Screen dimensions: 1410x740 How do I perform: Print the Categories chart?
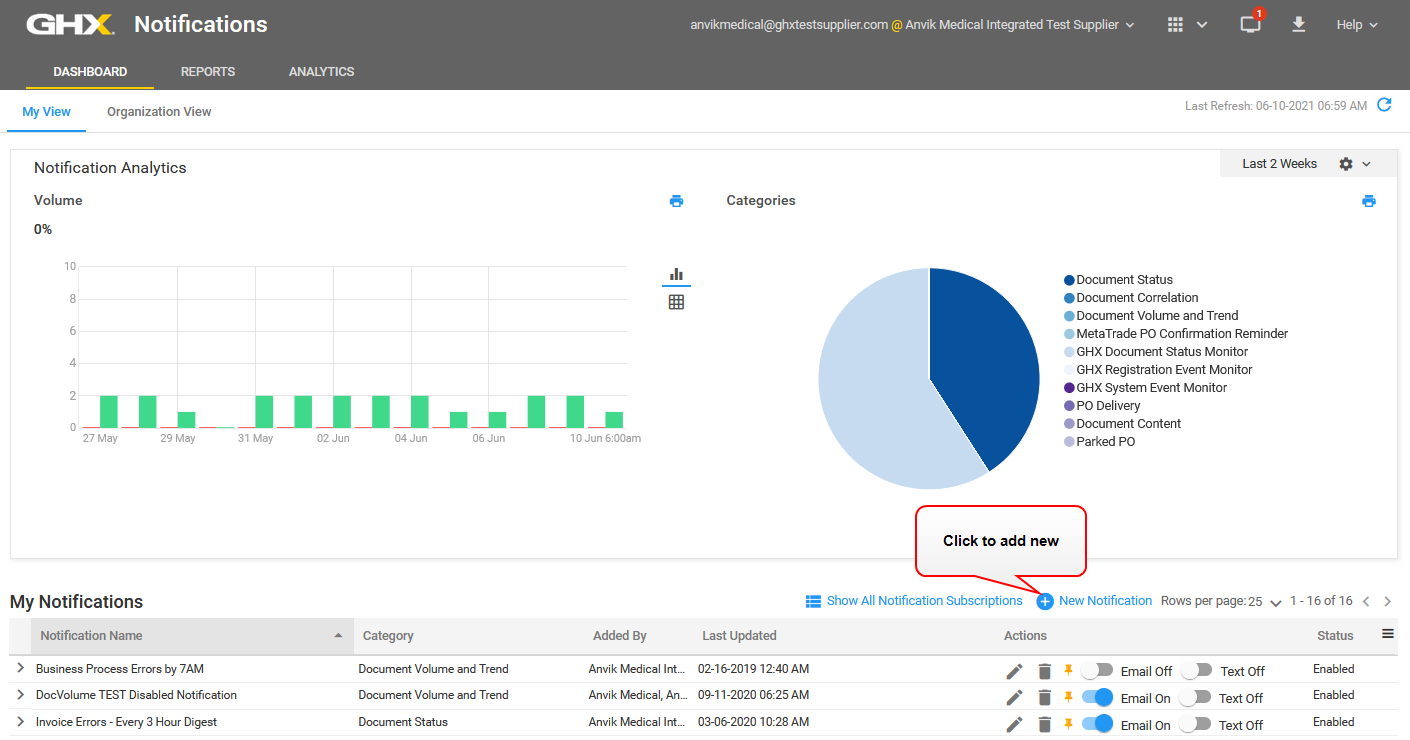[x=1369, y=201]
